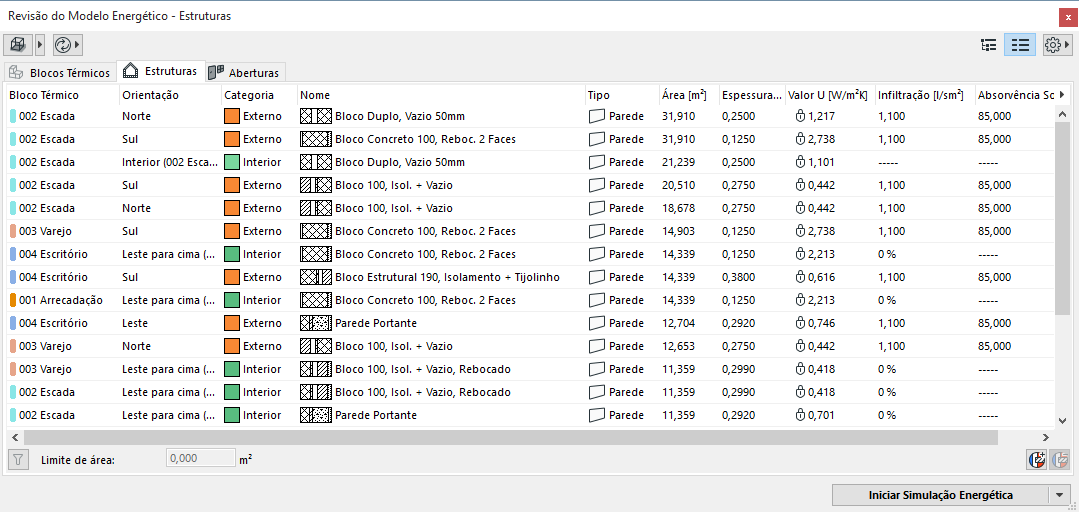The image size is (1079, 512).
Task: Click the area limit filter icon
Action: pos(18,460)
